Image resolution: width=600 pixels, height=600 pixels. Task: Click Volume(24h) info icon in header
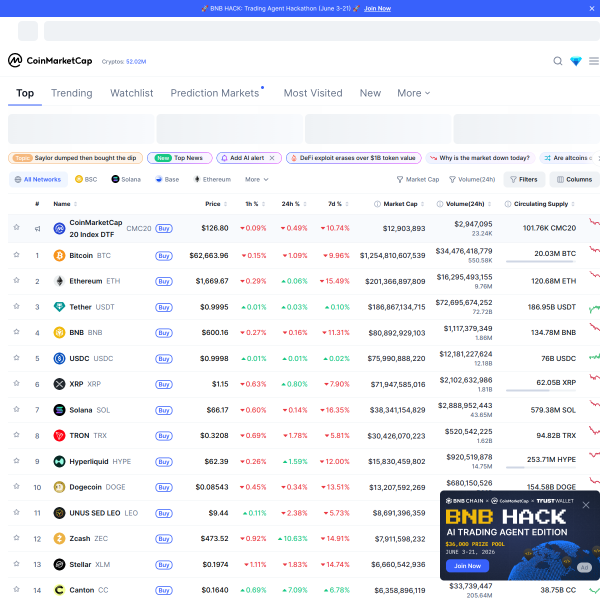[440, 204]
